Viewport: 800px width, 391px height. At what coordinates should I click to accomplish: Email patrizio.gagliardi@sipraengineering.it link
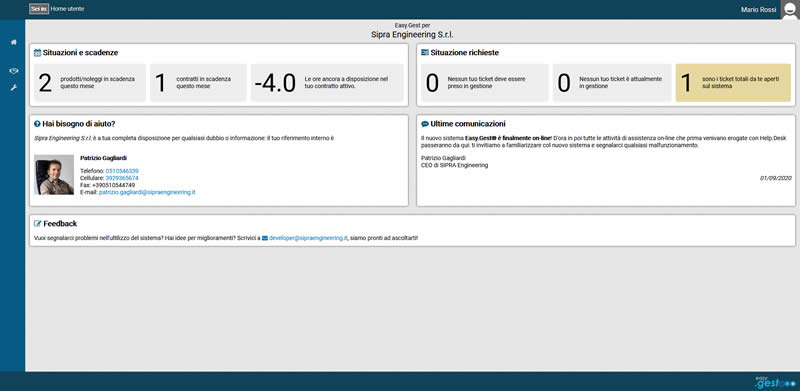(147, 192)
